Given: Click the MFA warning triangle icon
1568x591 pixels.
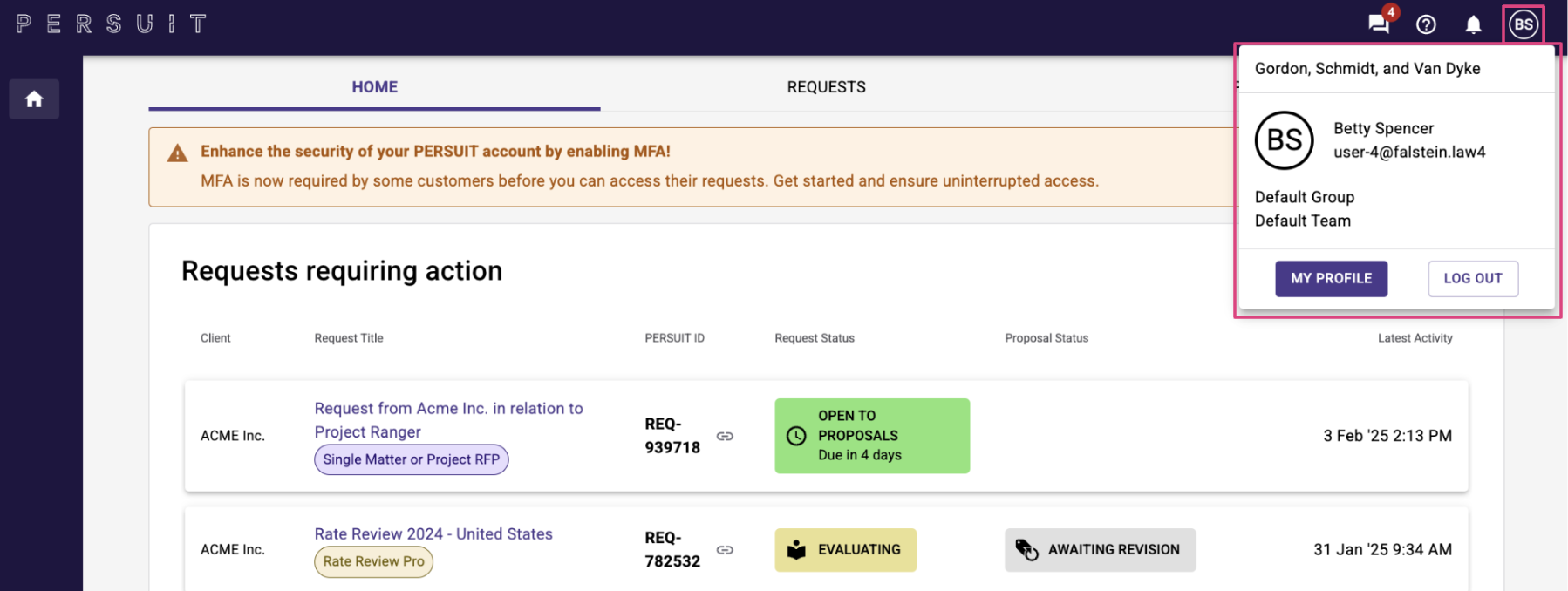Looking at the screenshot, I should [x=178, y=153].
